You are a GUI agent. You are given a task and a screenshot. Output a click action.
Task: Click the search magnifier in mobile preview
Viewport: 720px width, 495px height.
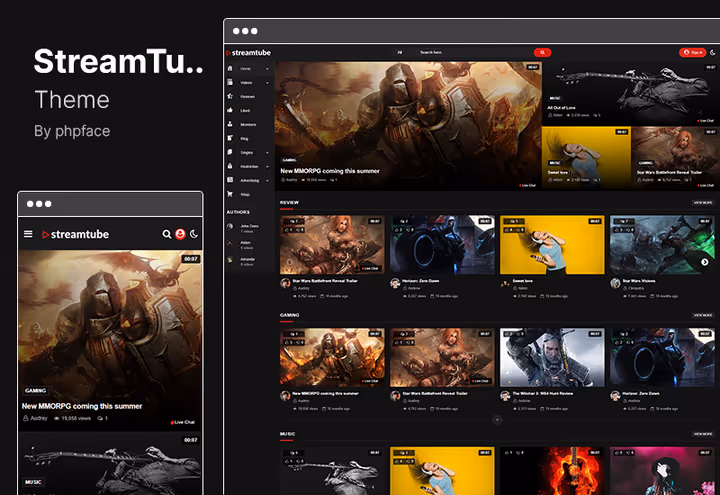167,234
